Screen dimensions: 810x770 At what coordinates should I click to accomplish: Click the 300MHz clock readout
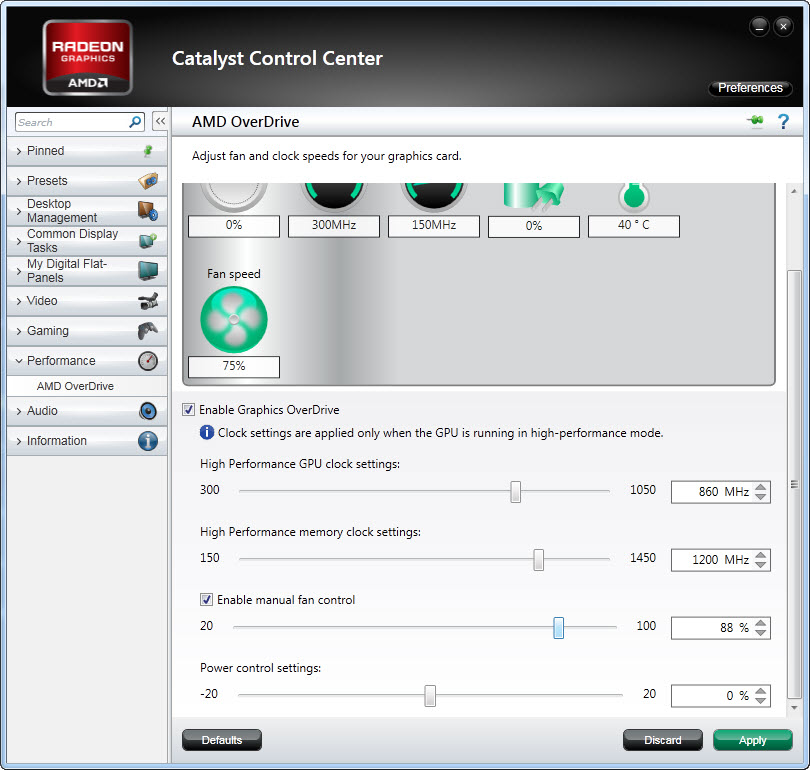334,226
